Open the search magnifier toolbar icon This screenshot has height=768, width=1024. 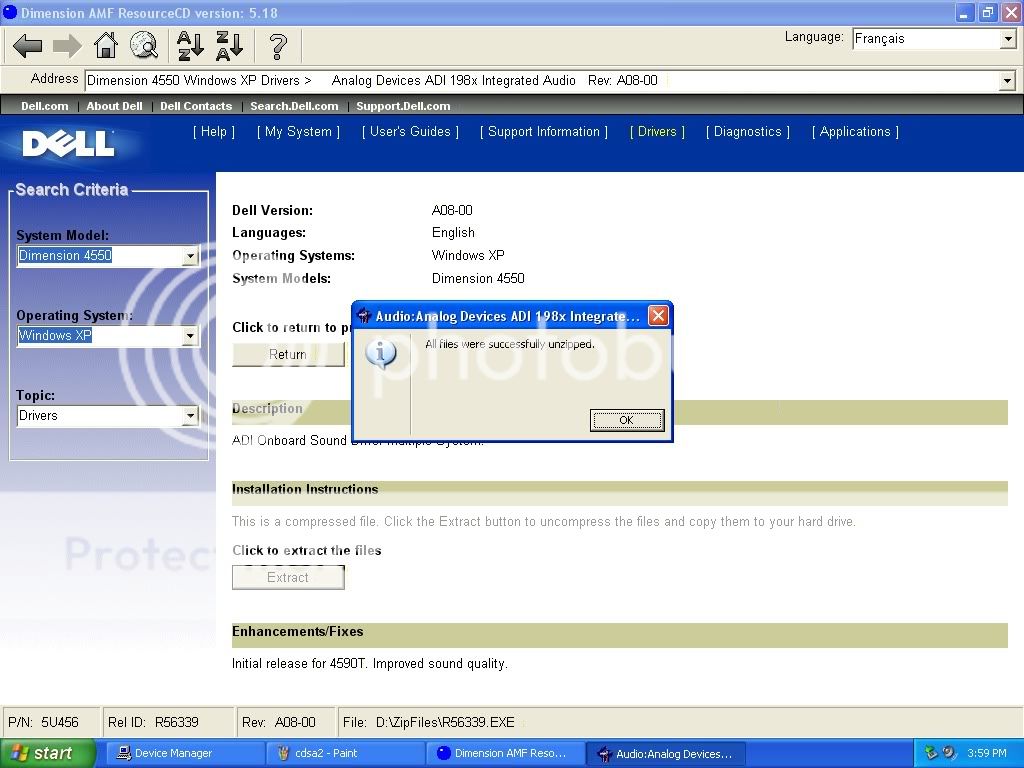click(144, 45)
